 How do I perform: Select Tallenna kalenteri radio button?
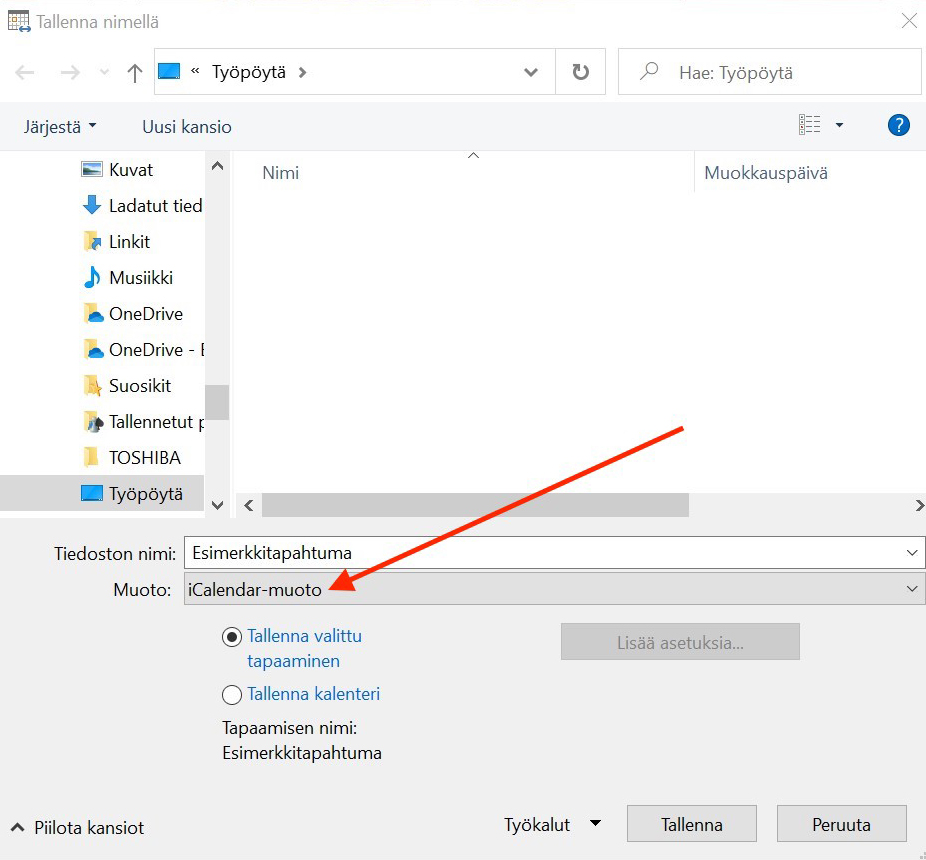(232, 695)
